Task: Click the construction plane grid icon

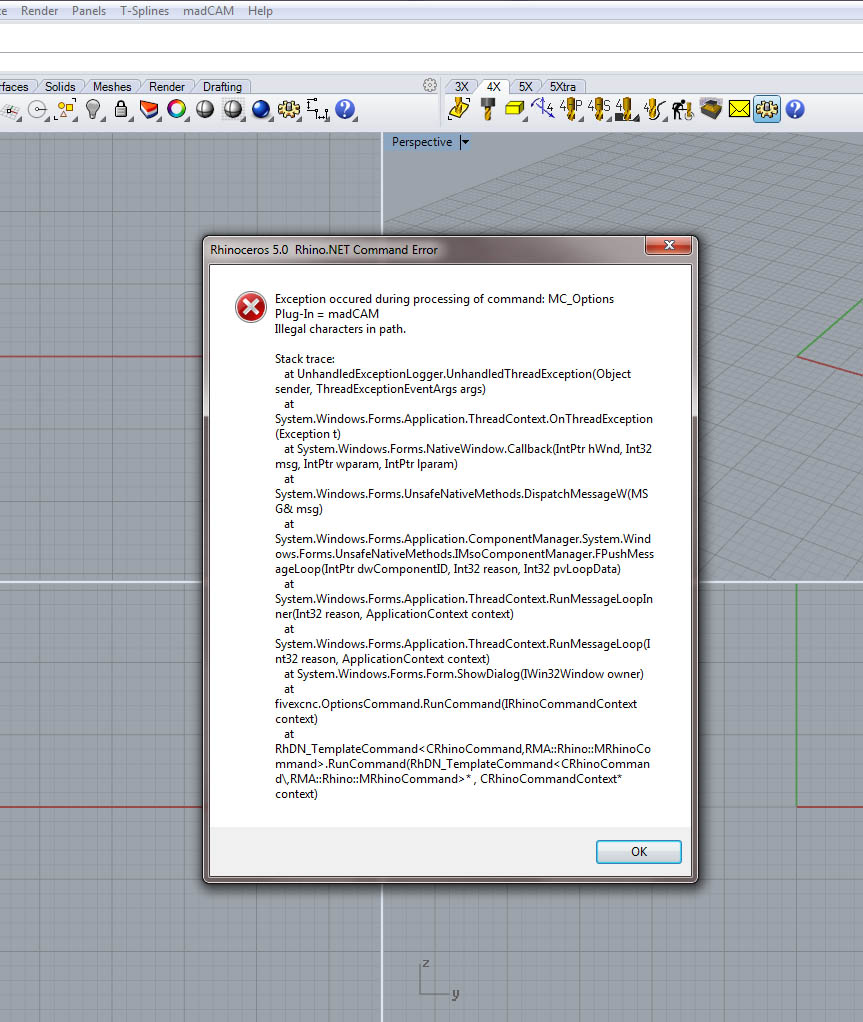Action: (x=10, y=111)
